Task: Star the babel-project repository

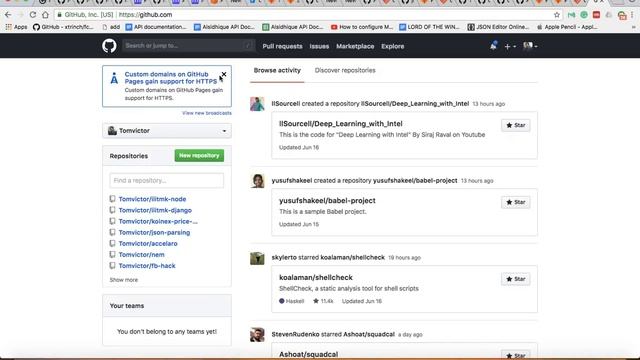Action: click(x=516, y=202)
